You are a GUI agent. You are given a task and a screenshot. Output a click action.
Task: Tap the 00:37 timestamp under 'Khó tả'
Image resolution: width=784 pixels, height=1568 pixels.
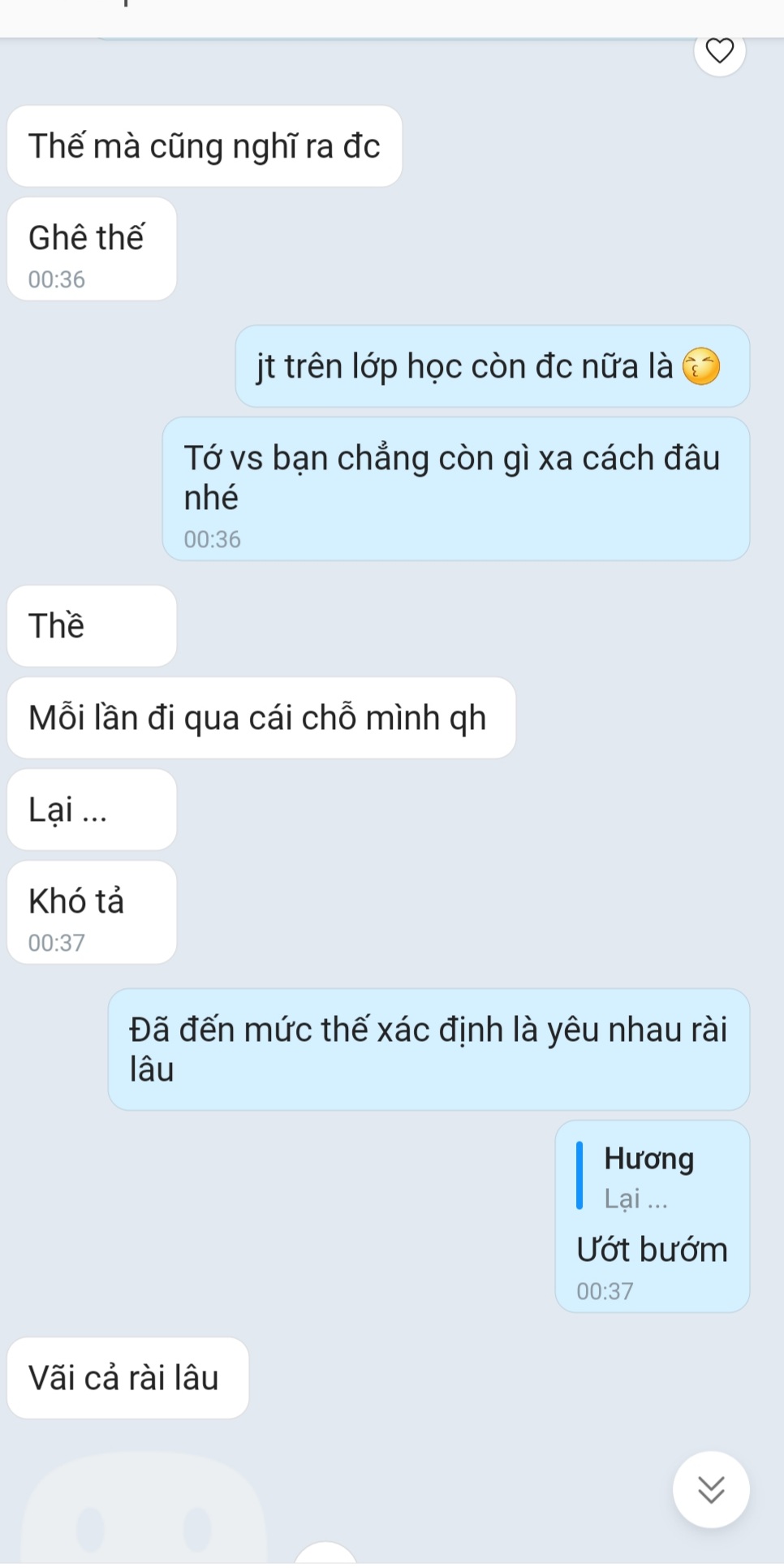(x=56, y=943)
